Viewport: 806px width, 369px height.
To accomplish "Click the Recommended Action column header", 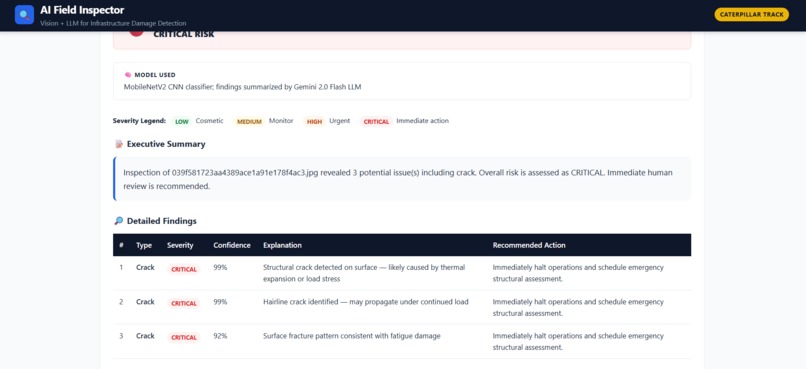I will (x=529, y=245).
